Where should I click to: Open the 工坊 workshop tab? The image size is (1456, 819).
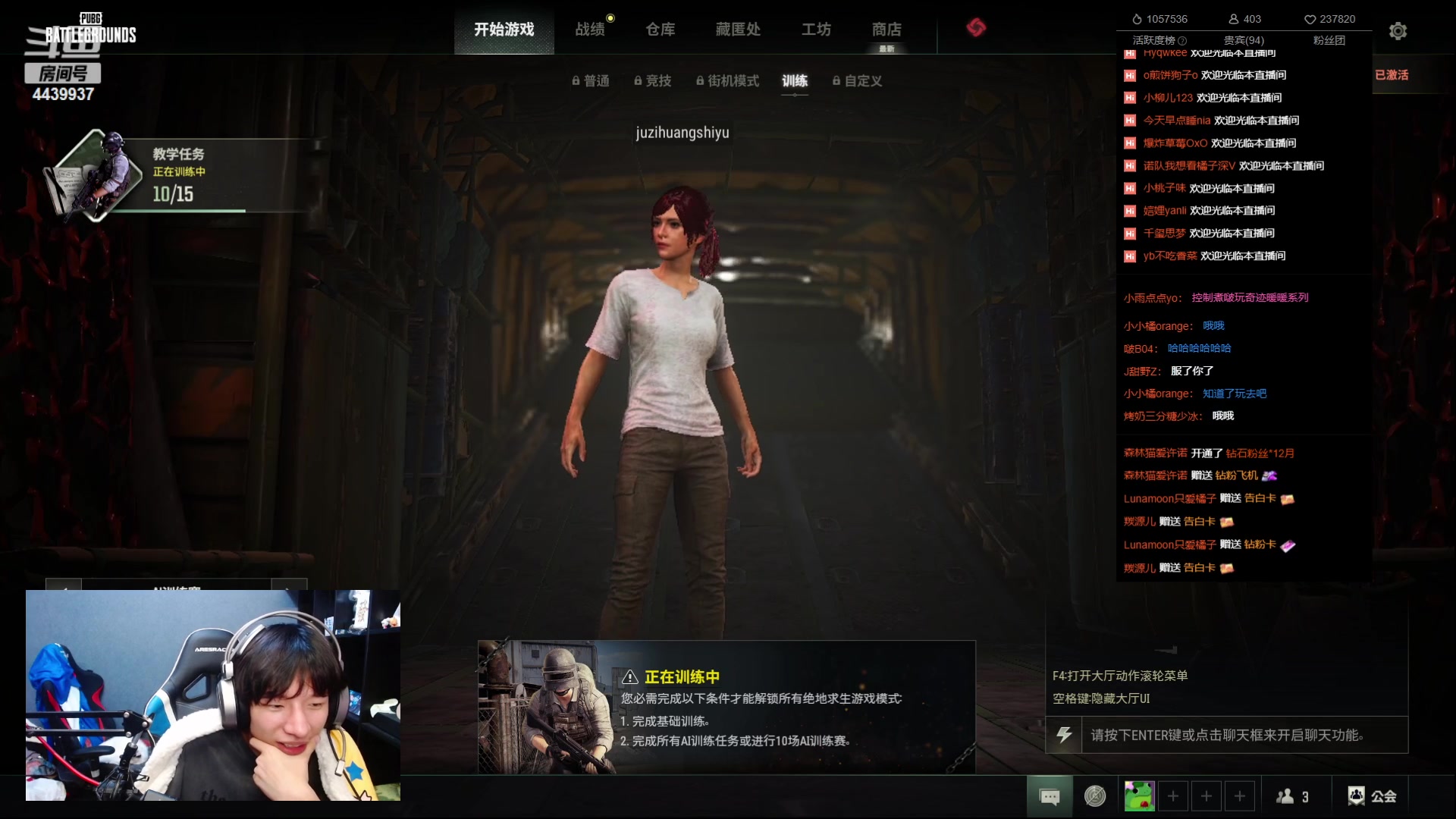[x=816, y=29]
